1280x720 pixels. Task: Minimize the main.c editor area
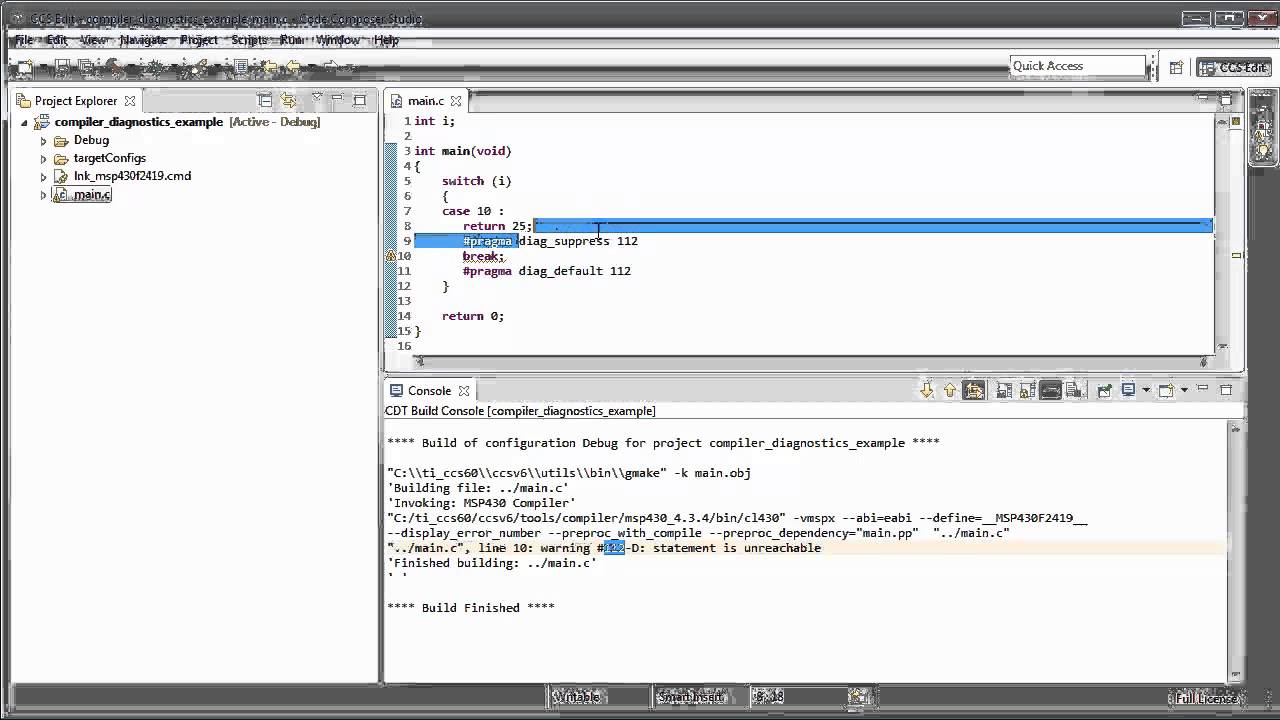pos(1203,97)
